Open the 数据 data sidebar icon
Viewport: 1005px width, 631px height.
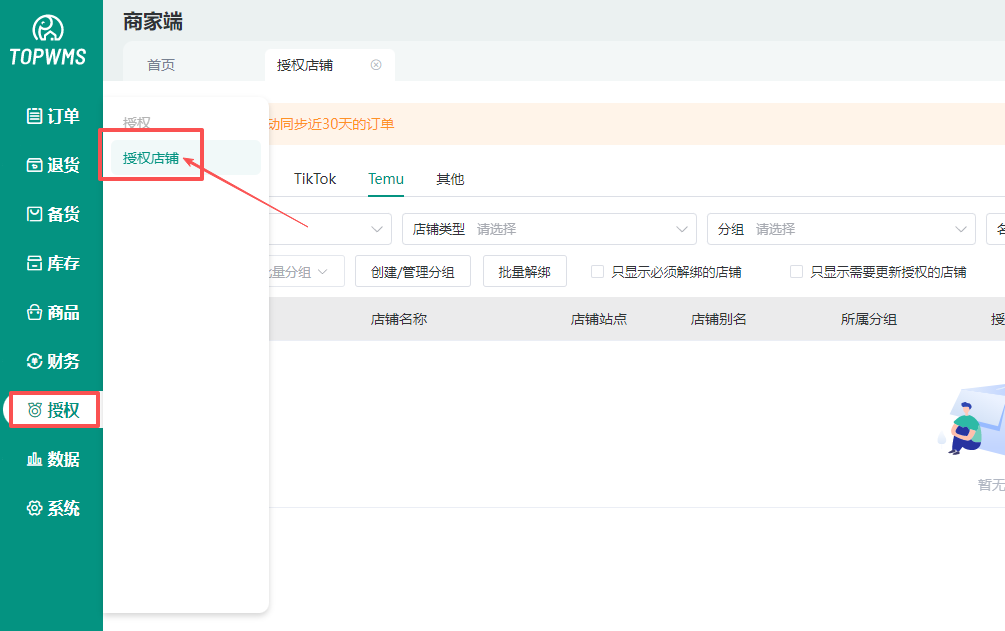tap(35, 459)
